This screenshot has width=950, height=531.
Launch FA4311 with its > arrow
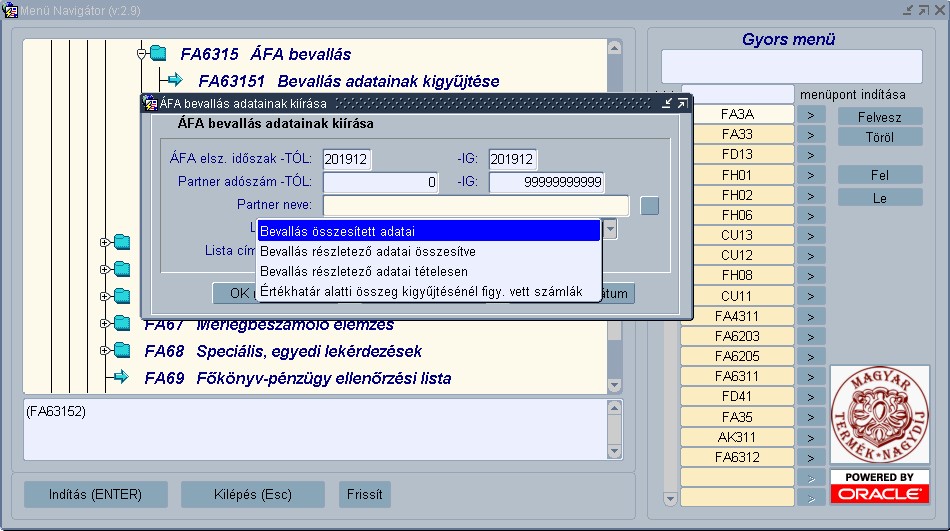coord(811,316)
